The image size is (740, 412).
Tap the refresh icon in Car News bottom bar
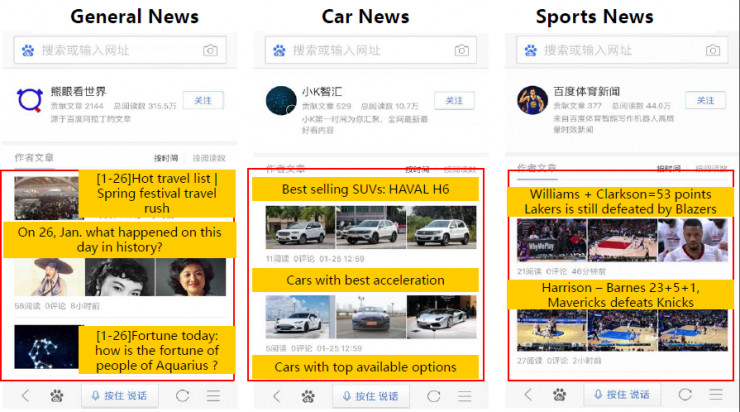[433, 396]
